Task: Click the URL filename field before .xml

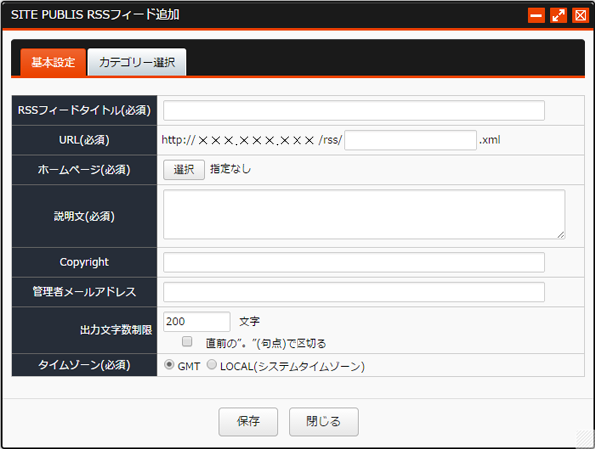Action: [x=410, y=140]
